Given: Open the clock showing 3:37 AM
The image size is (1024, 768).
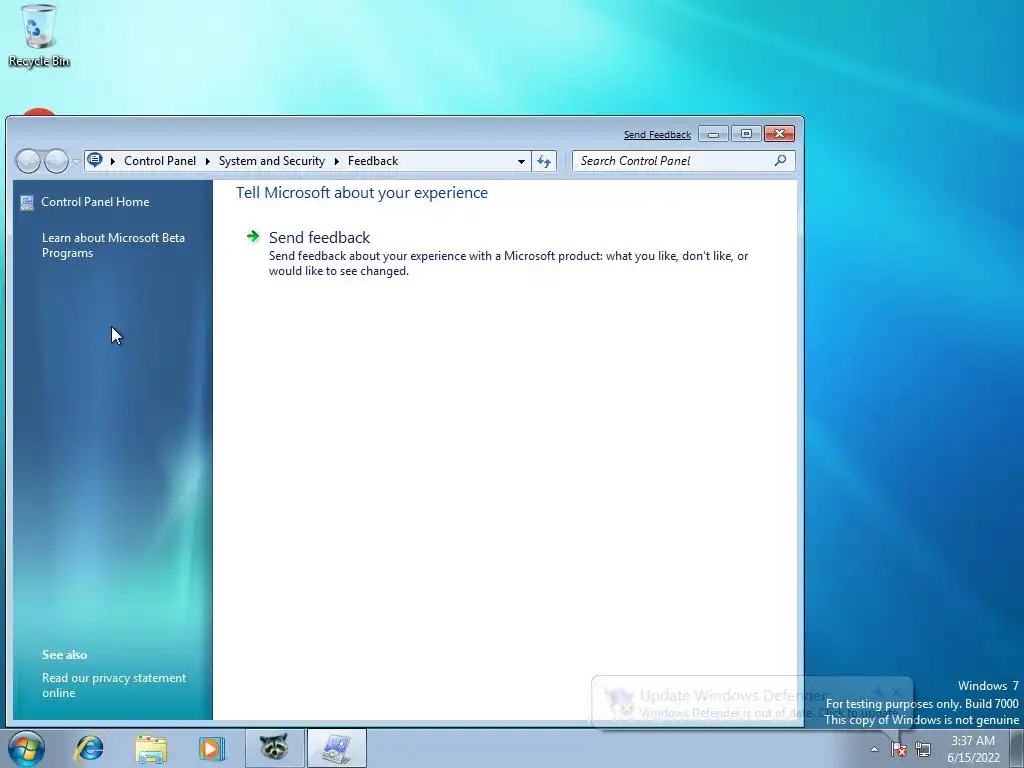Looking at the screenshot, I should pyautogui.click(x=973, y=749).
